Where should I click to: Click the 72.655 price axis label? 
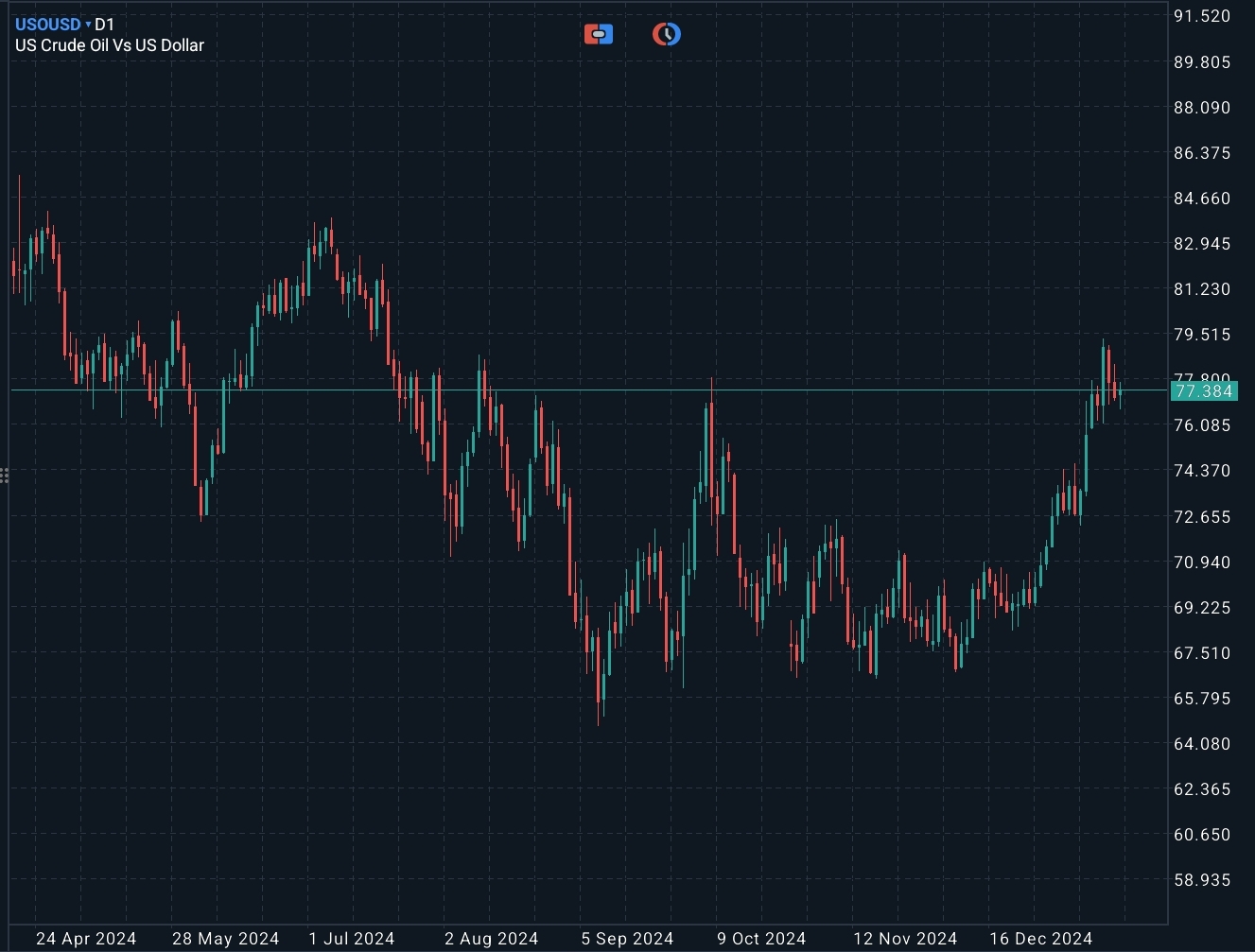(x=1202, y=517)
